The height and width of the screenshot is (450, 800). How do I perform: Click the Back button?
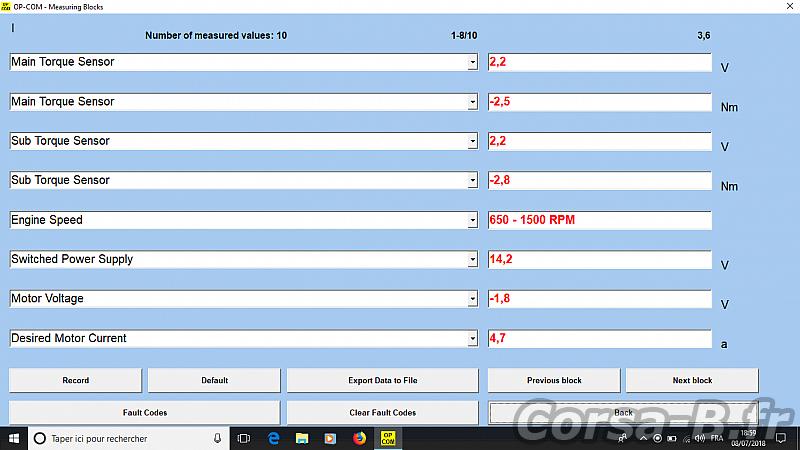(623, 412)
